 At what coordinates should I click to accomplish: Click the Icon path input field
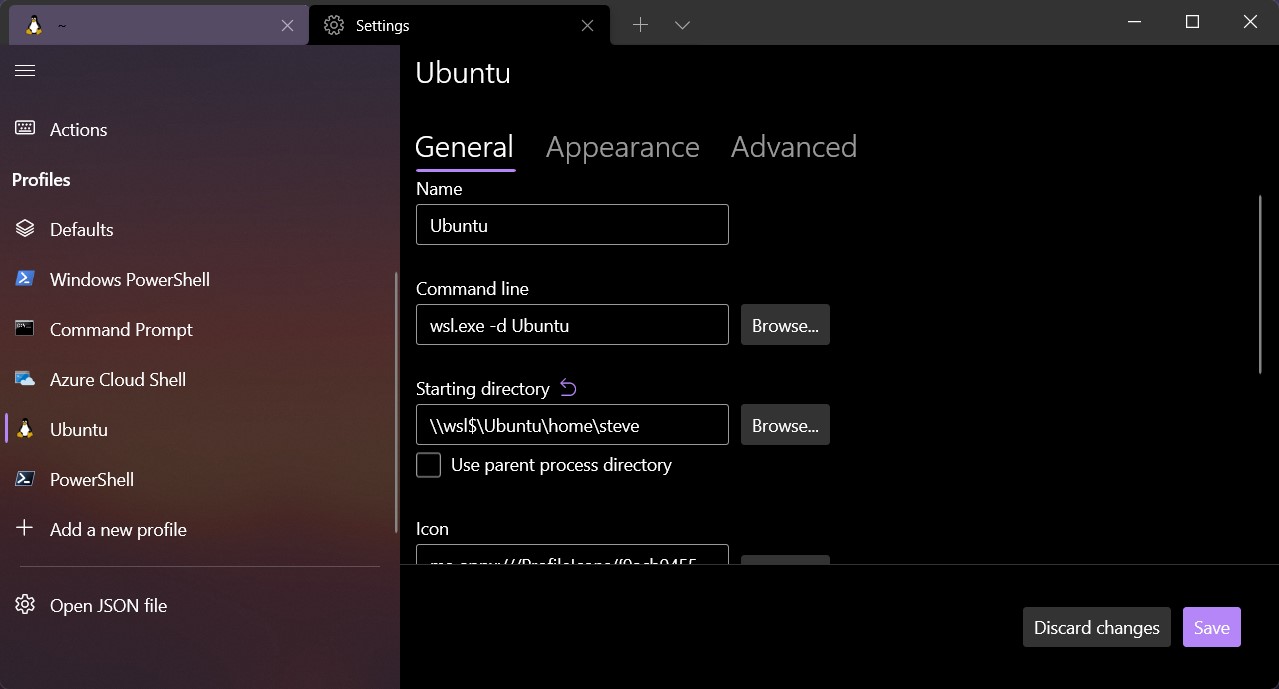pyautogui.click(x=572, y=554)
